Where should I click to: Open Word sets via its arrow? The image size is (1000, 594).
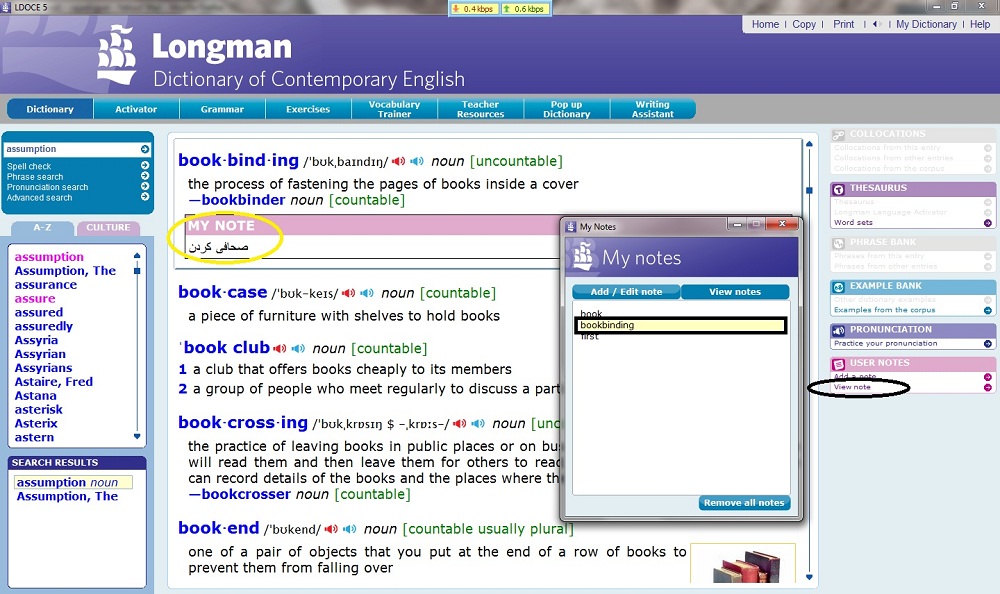click(x=987, y=222)
